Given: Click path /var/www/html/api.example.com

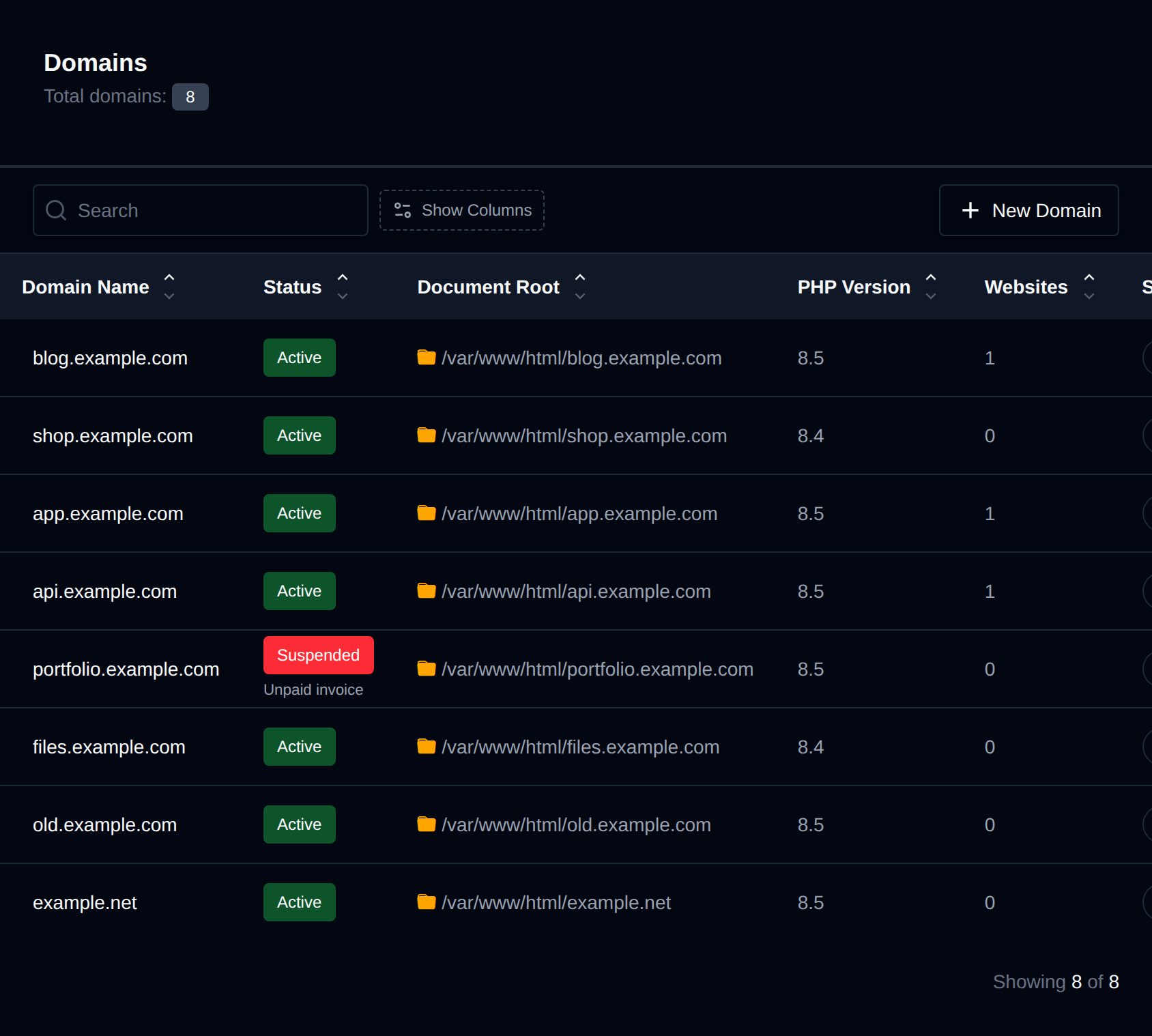Looking at the screenshot, I should click(576, 592).
